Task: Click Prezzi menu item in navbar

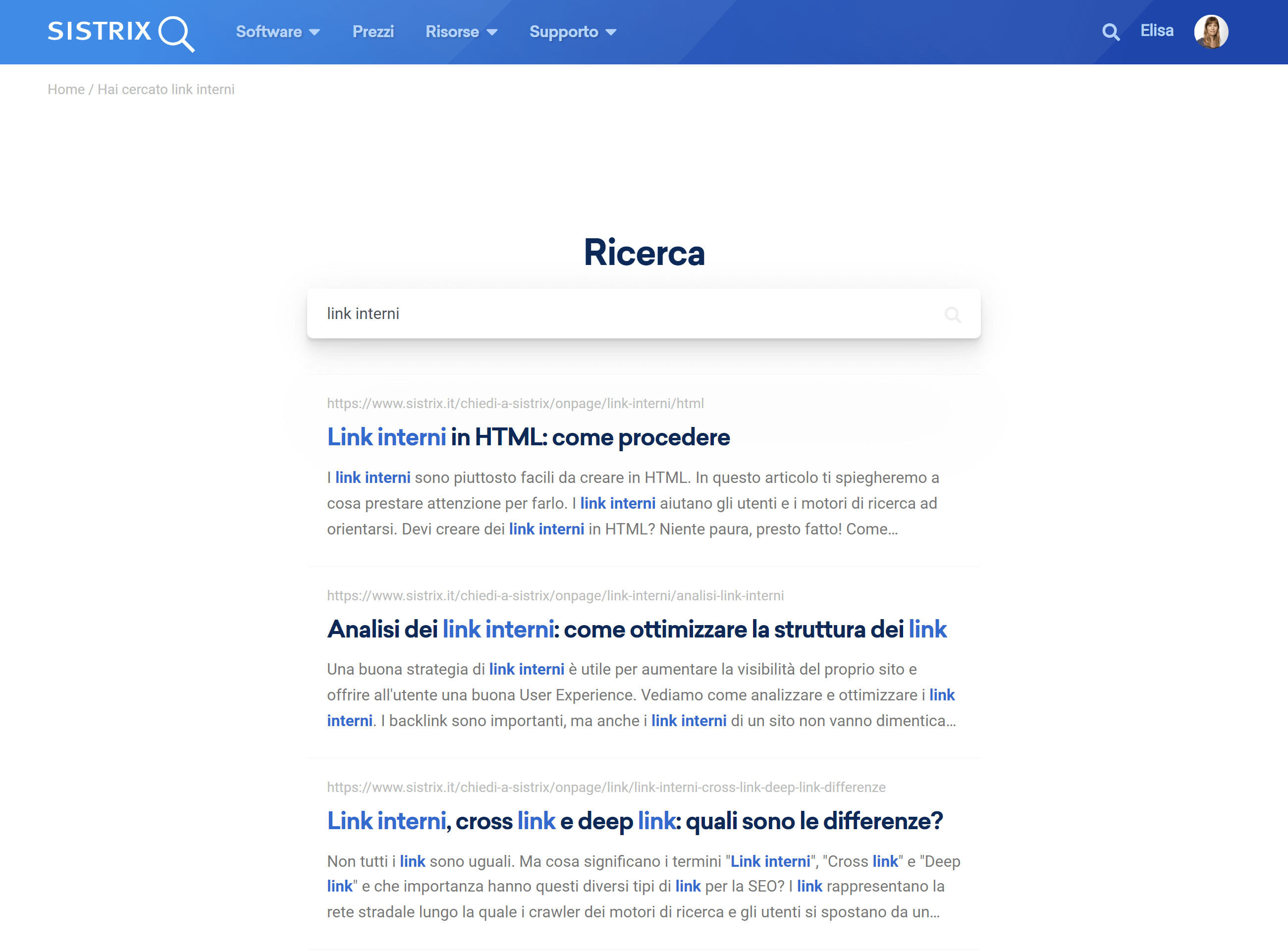Action: point(373,32)
